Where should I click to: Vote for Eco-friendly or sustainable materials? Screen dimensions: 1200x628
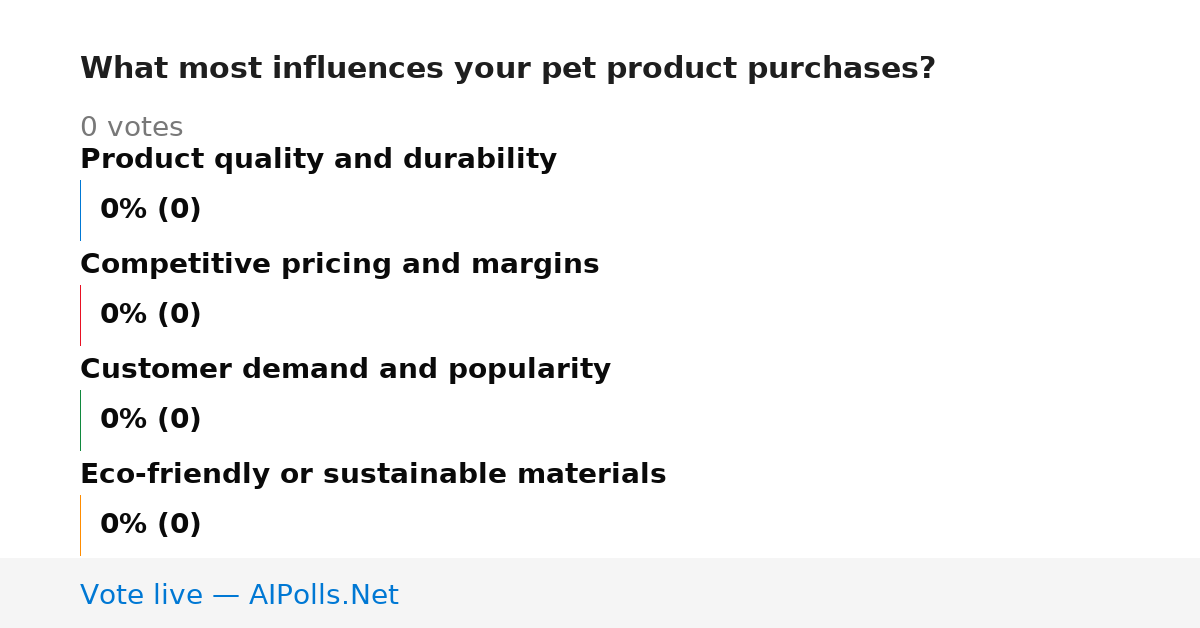click(373, 475)
